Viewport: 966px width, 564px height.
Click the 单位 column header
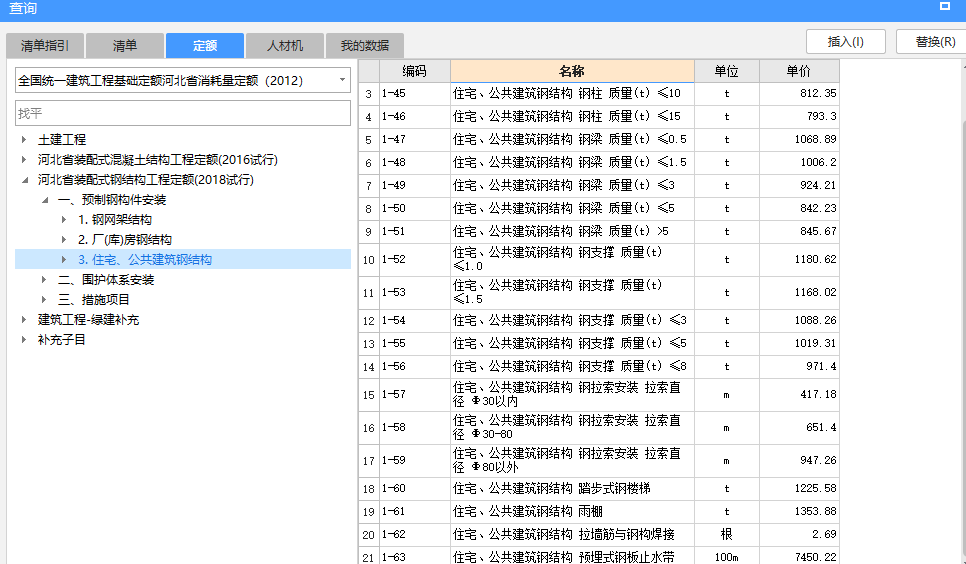pyautogui.click(x=727, y=71)
